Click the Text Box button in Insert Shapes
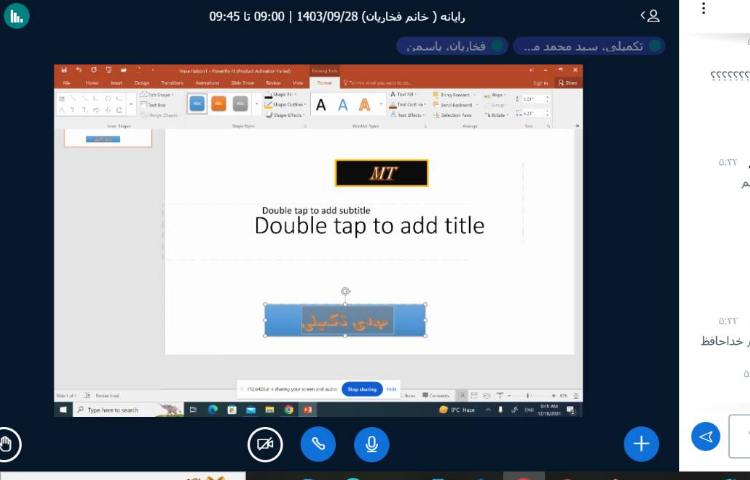Screen dimensions: 750x480 [x=154, y=105]
